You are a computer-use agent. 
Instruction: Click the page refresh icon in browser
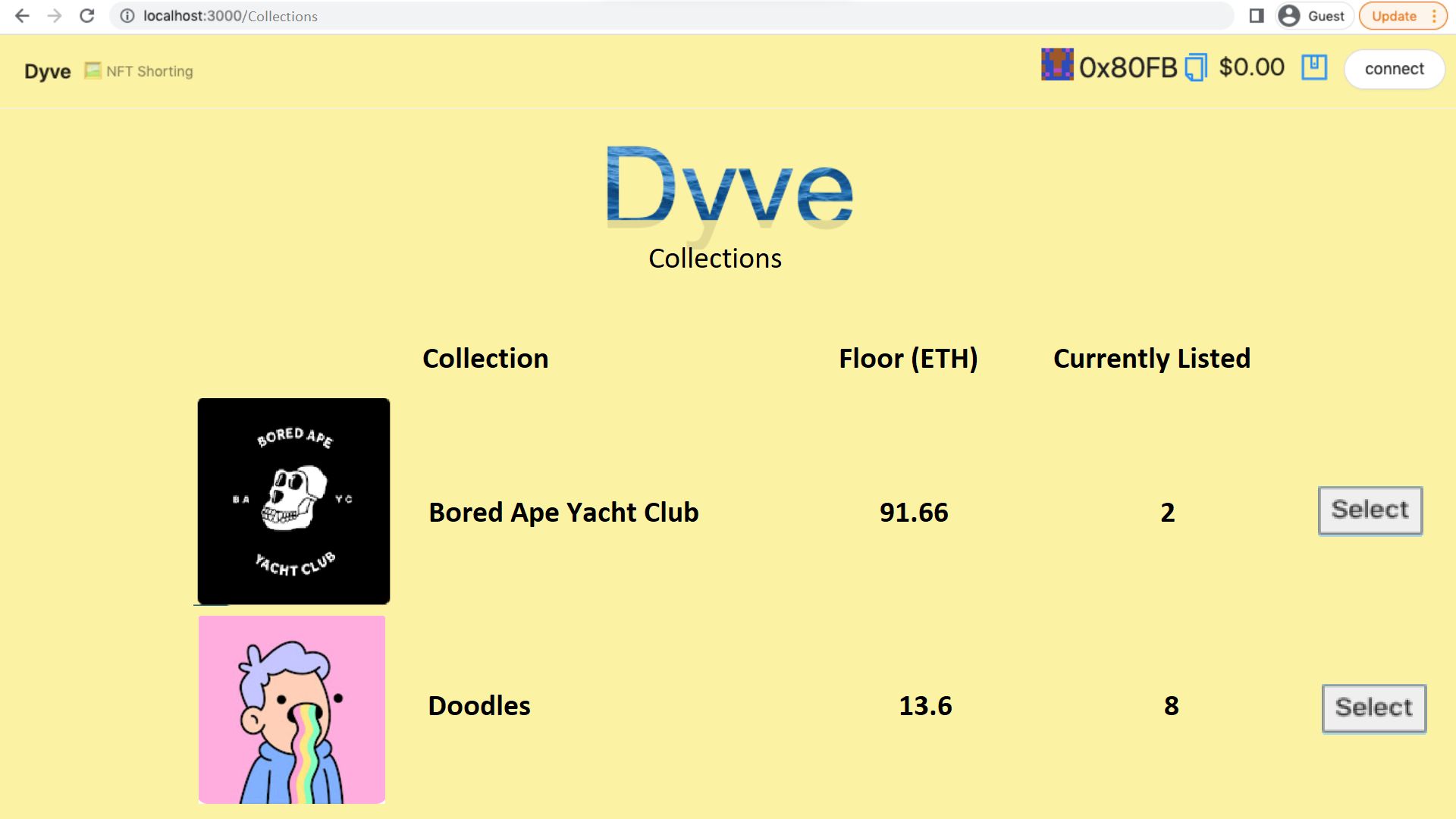[88, 16]
